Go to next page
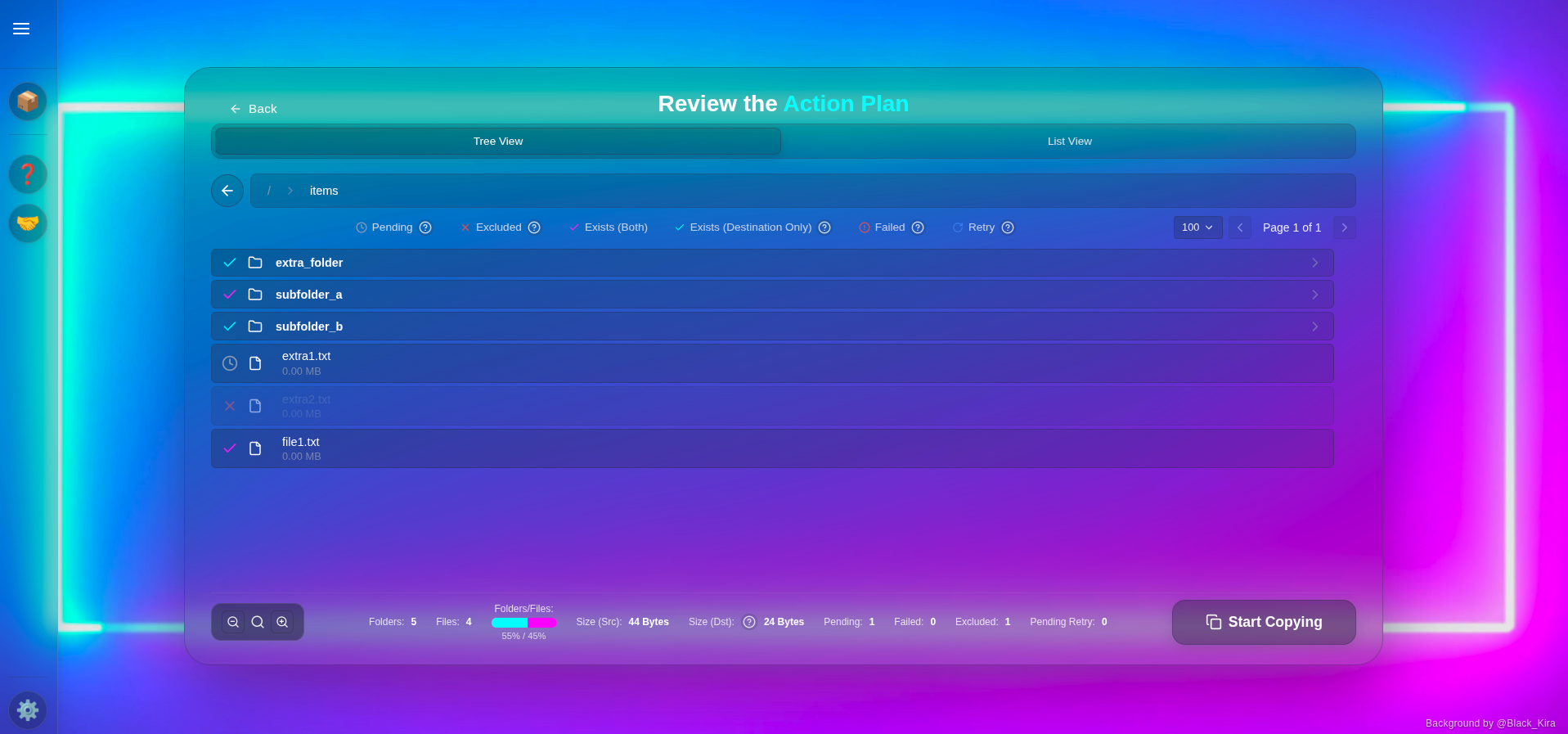The width and height of the screenshot is (1568, 734). (1344, 227)
